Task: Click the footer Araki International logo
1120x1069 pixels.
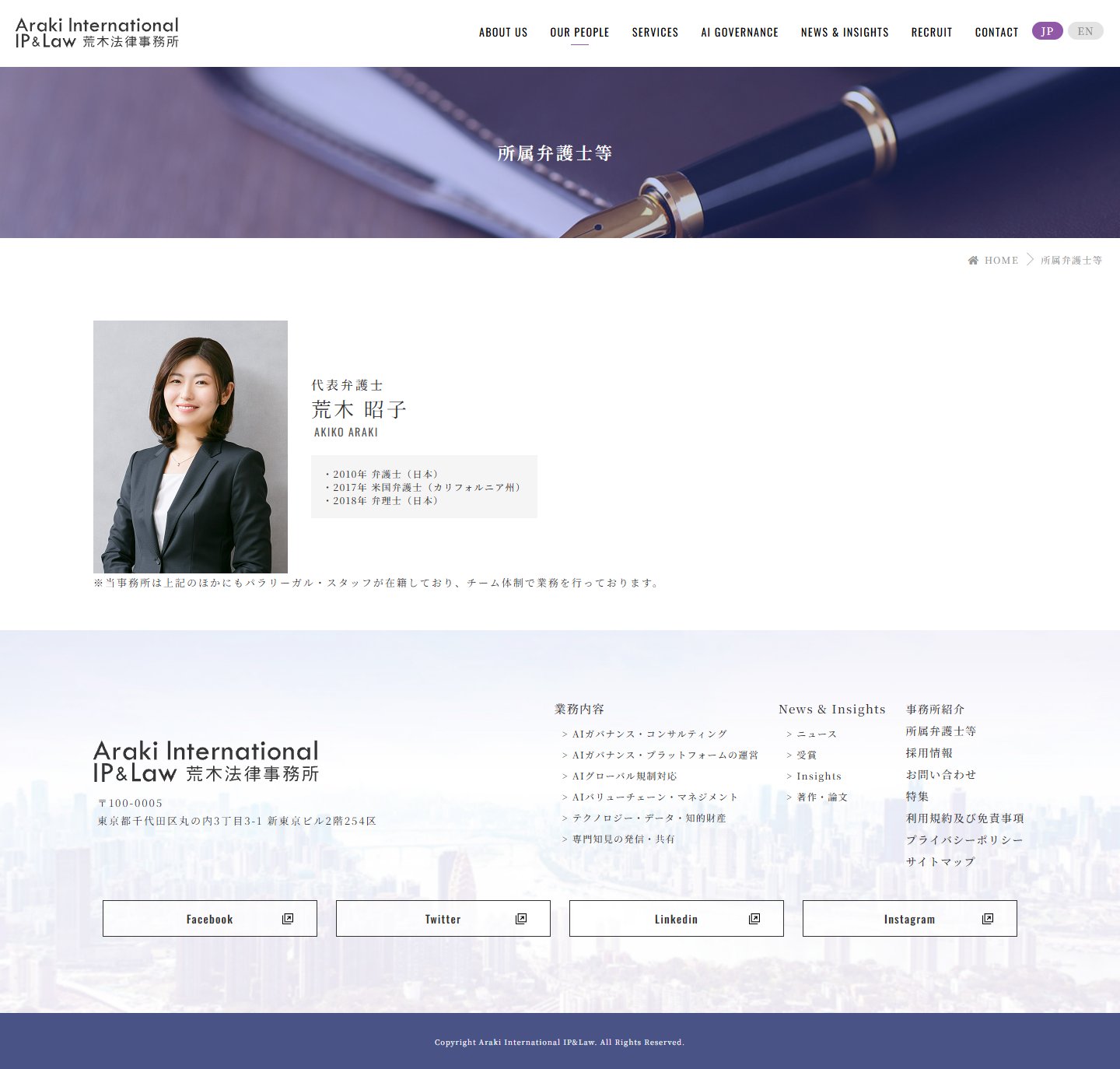Action: click(206, 762)
